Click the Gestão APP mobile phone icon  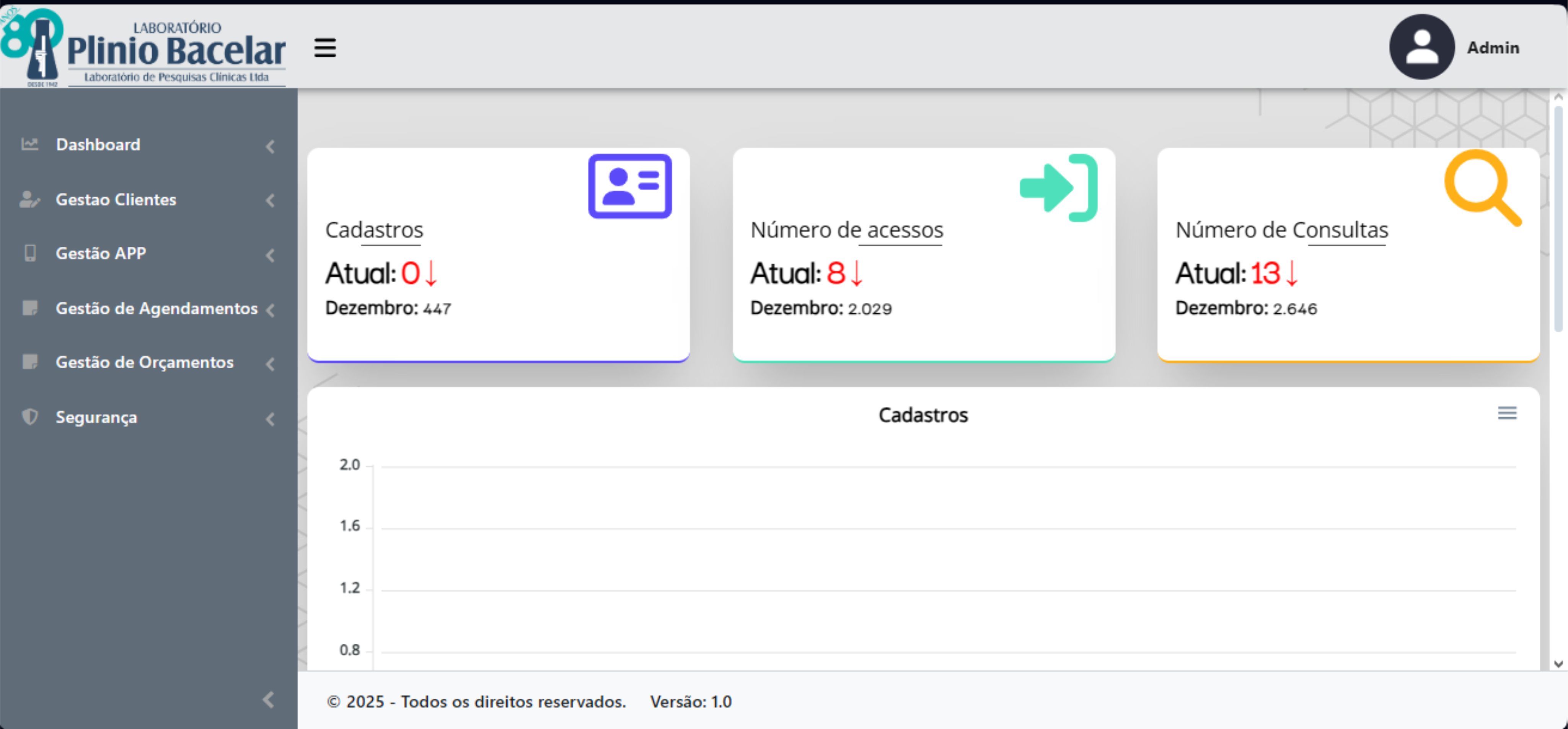(30, 253)
